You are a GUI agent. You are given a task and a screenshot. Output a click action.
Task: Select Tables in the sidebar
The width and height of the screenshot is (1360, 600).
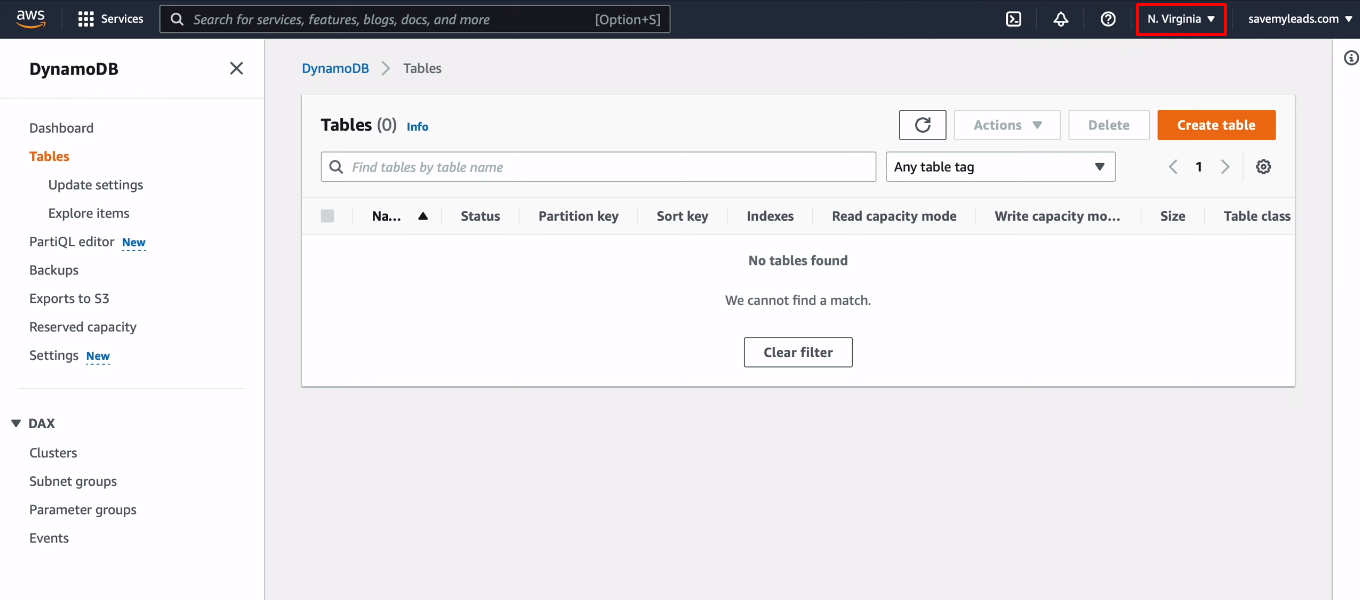tap(49, 156)
